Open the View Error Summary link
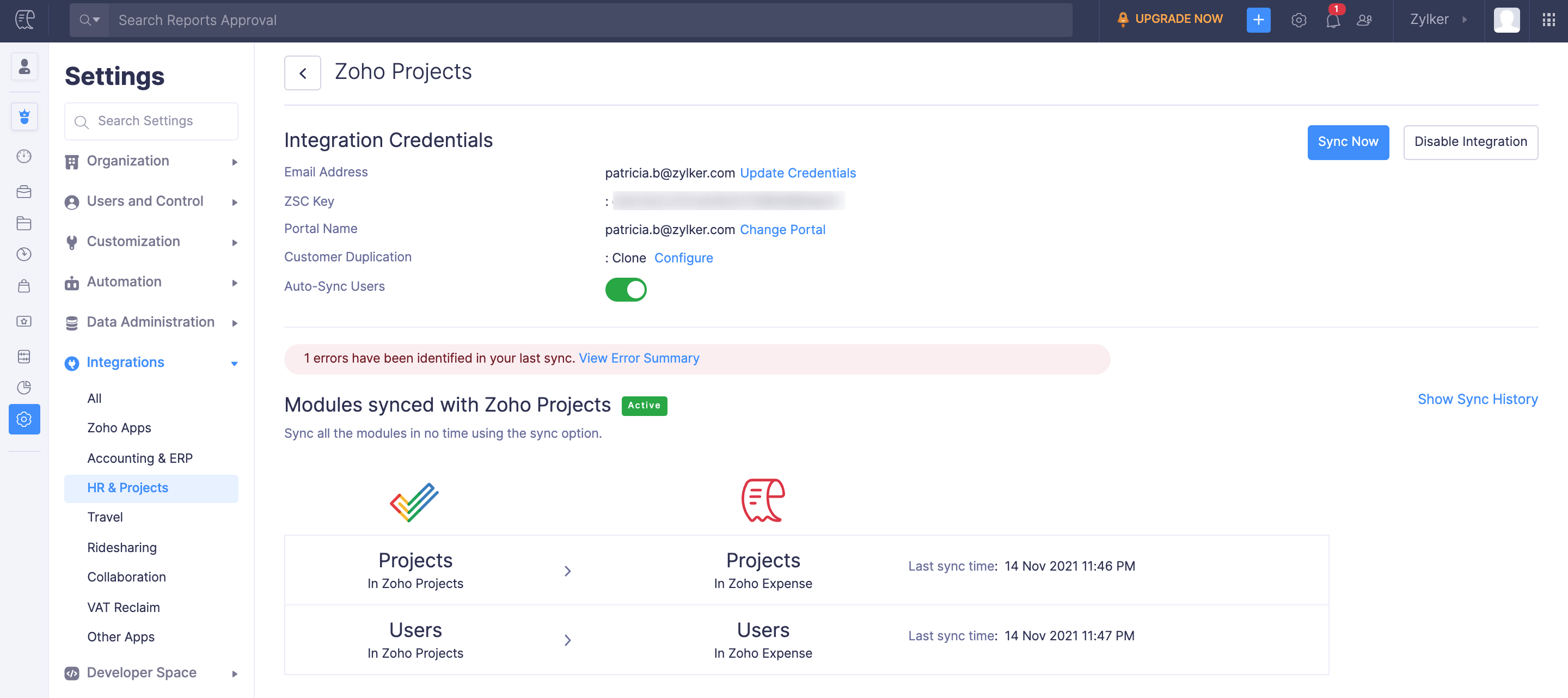 (639, 358)
